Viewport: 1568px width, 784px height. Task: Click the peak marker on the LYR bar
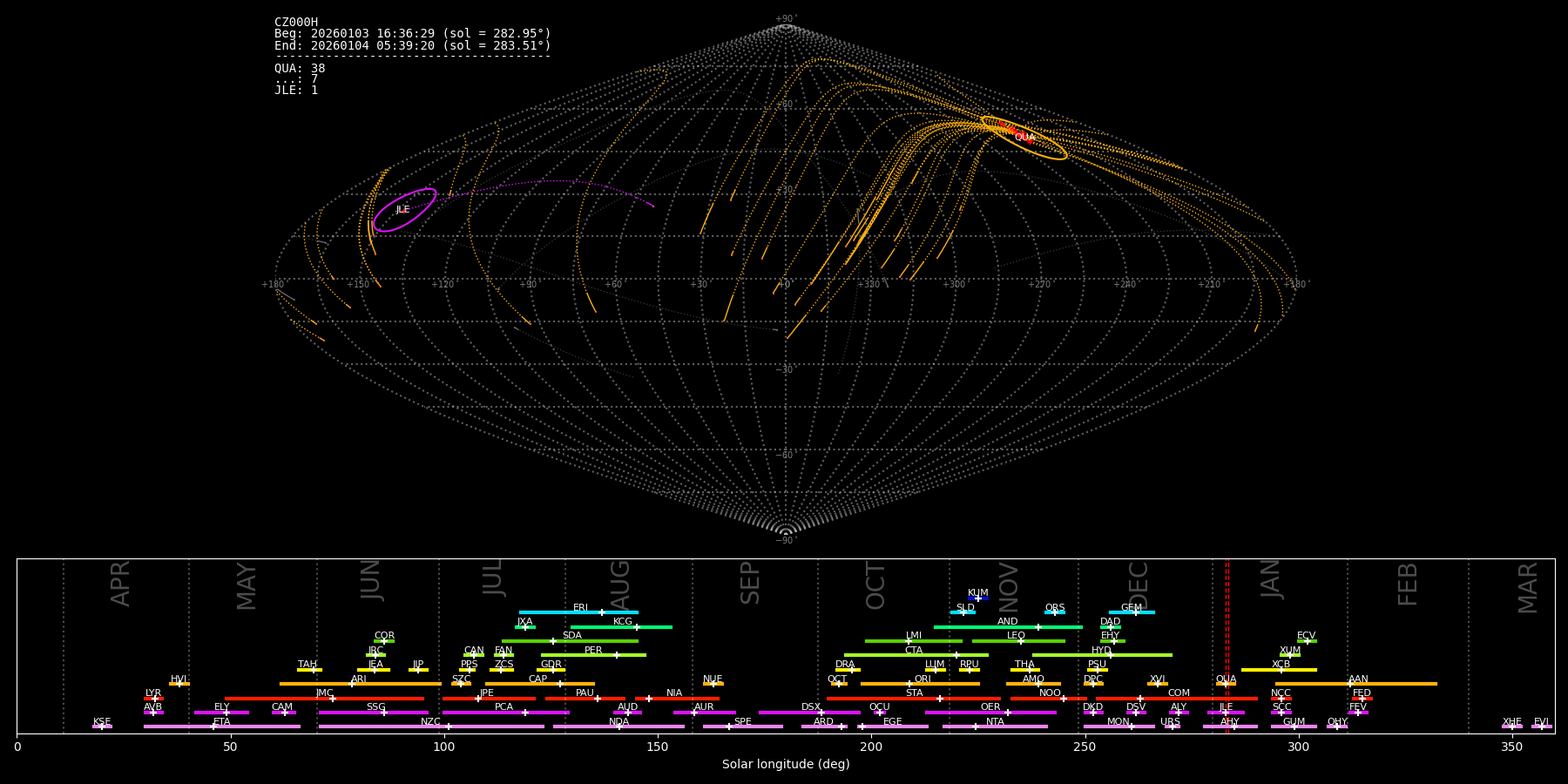(155, 699)
